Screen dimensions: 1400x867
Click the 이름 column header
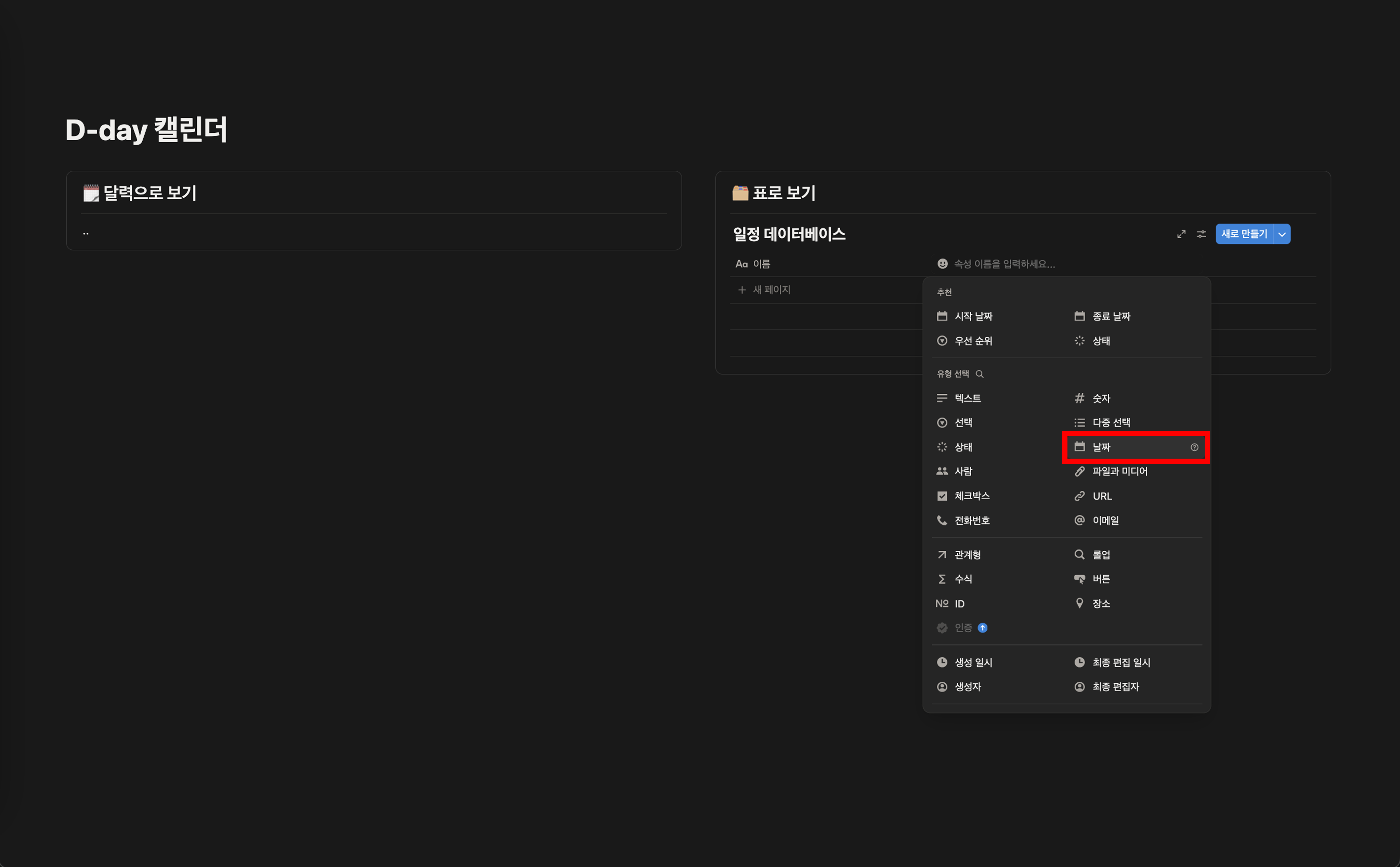[761, 264]
